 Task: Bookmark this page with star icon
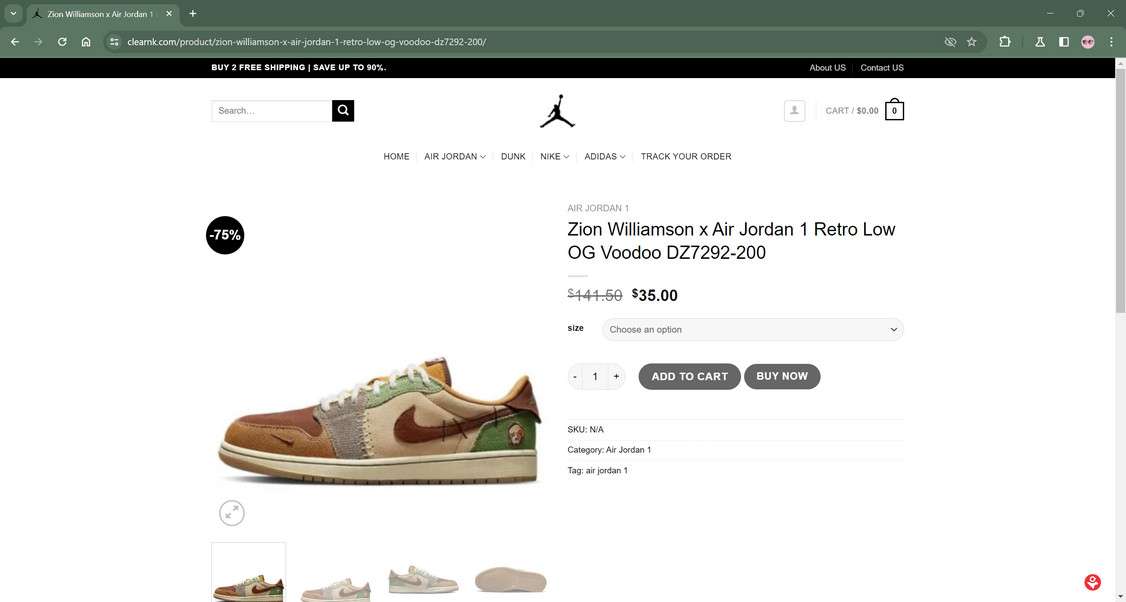971,42
